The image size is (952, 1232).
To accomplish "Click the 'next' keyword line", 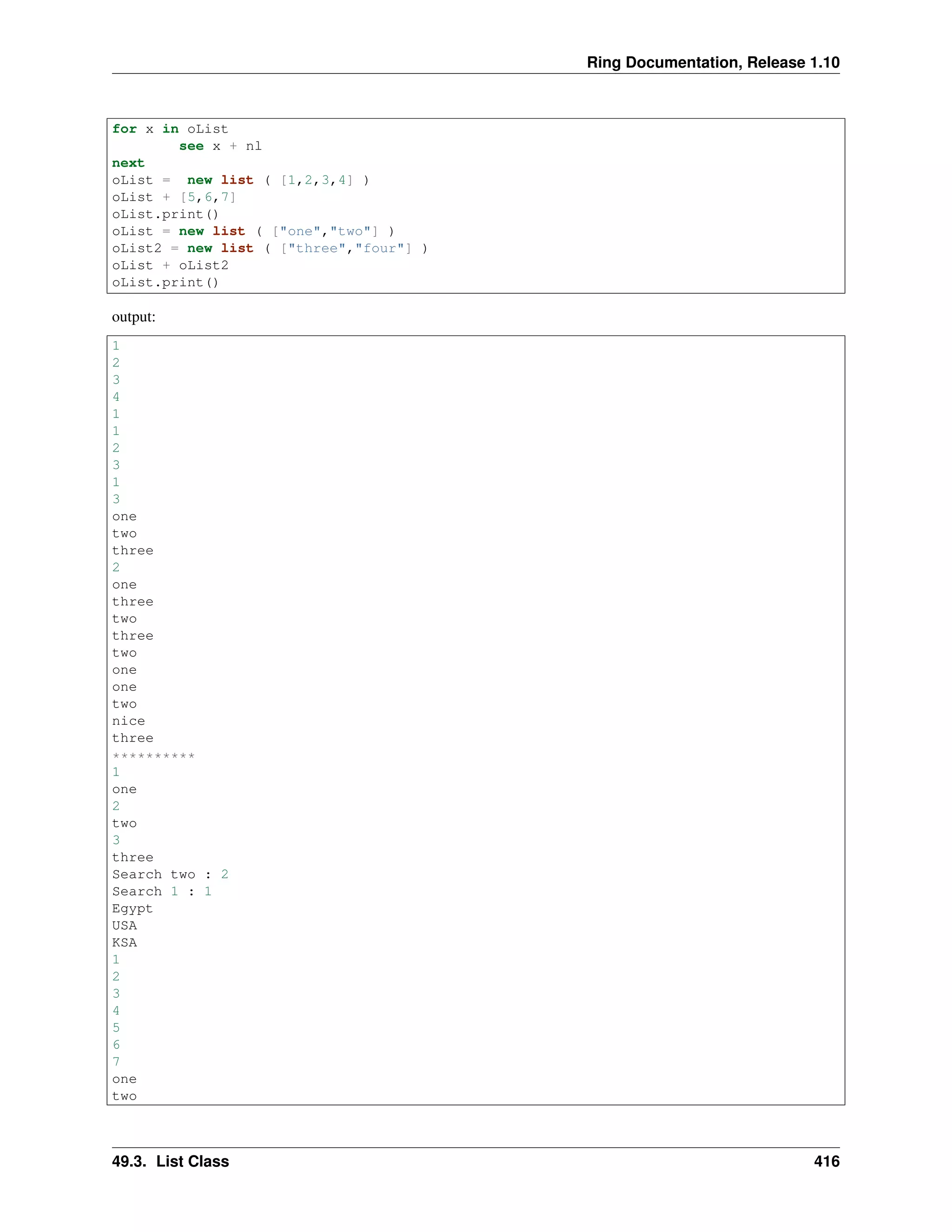I will 128,163.
